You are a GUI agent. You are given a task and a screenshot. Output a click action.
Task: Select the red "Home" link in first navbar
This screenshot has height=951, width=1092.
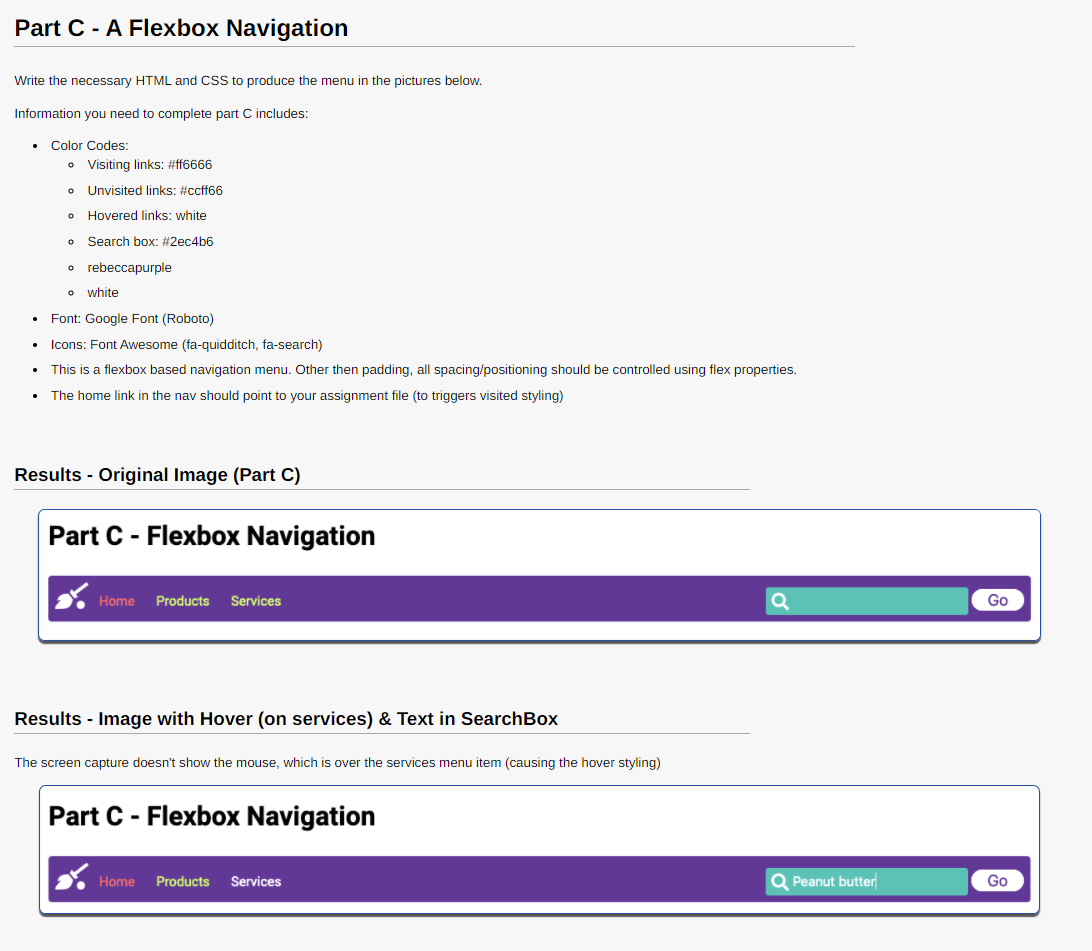tap(116, 600)
